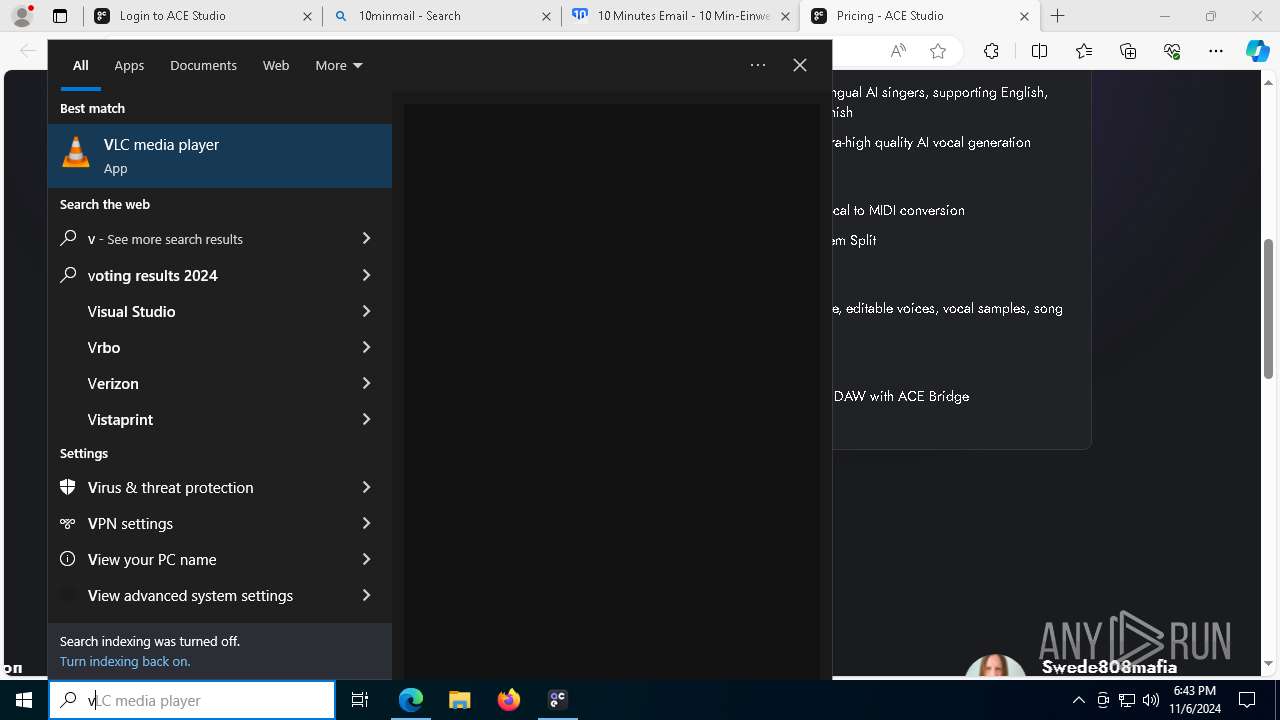Close the Windows search panel
This screenshot has width=1280, height=720.
(800, 65)
